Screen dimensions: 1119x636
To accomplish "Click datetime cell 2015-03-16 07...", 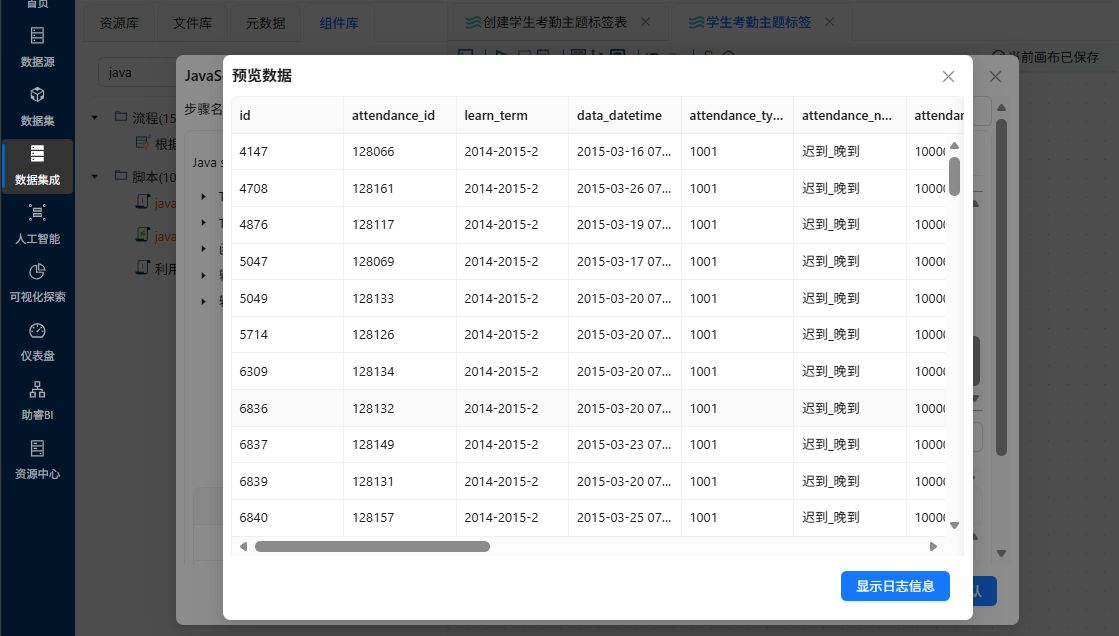I will pos(624,151).
